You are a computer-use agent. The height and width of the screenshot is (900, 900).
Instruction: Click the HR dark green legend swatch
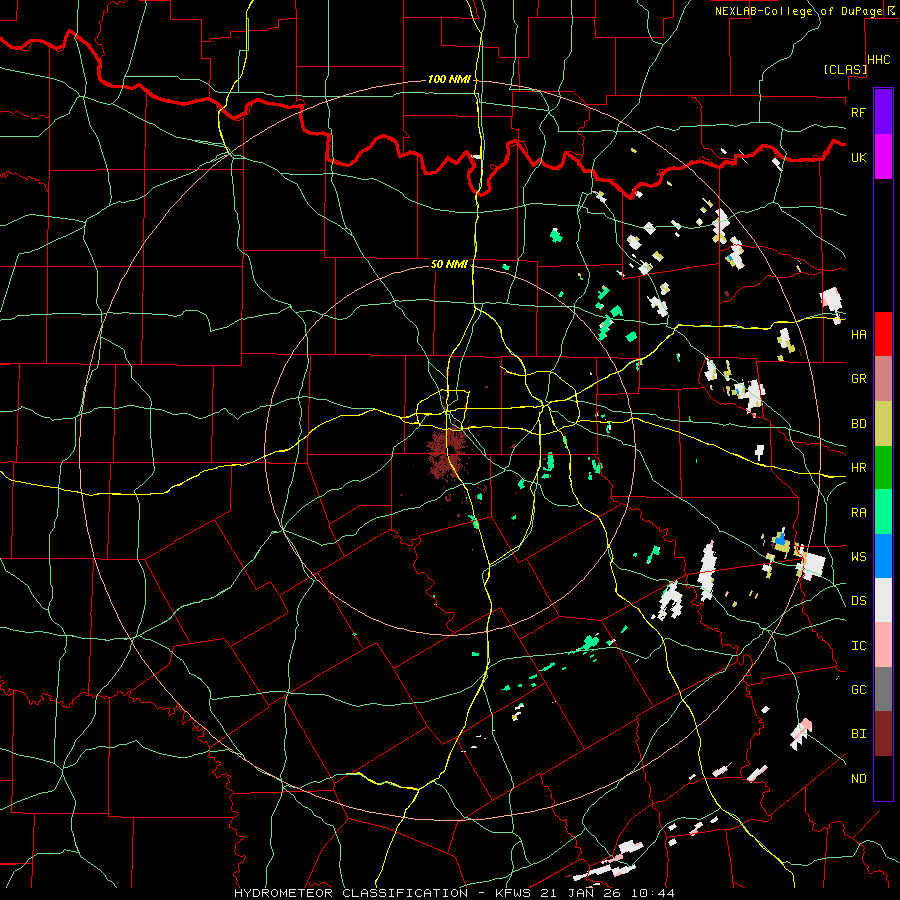coord(883,468)
